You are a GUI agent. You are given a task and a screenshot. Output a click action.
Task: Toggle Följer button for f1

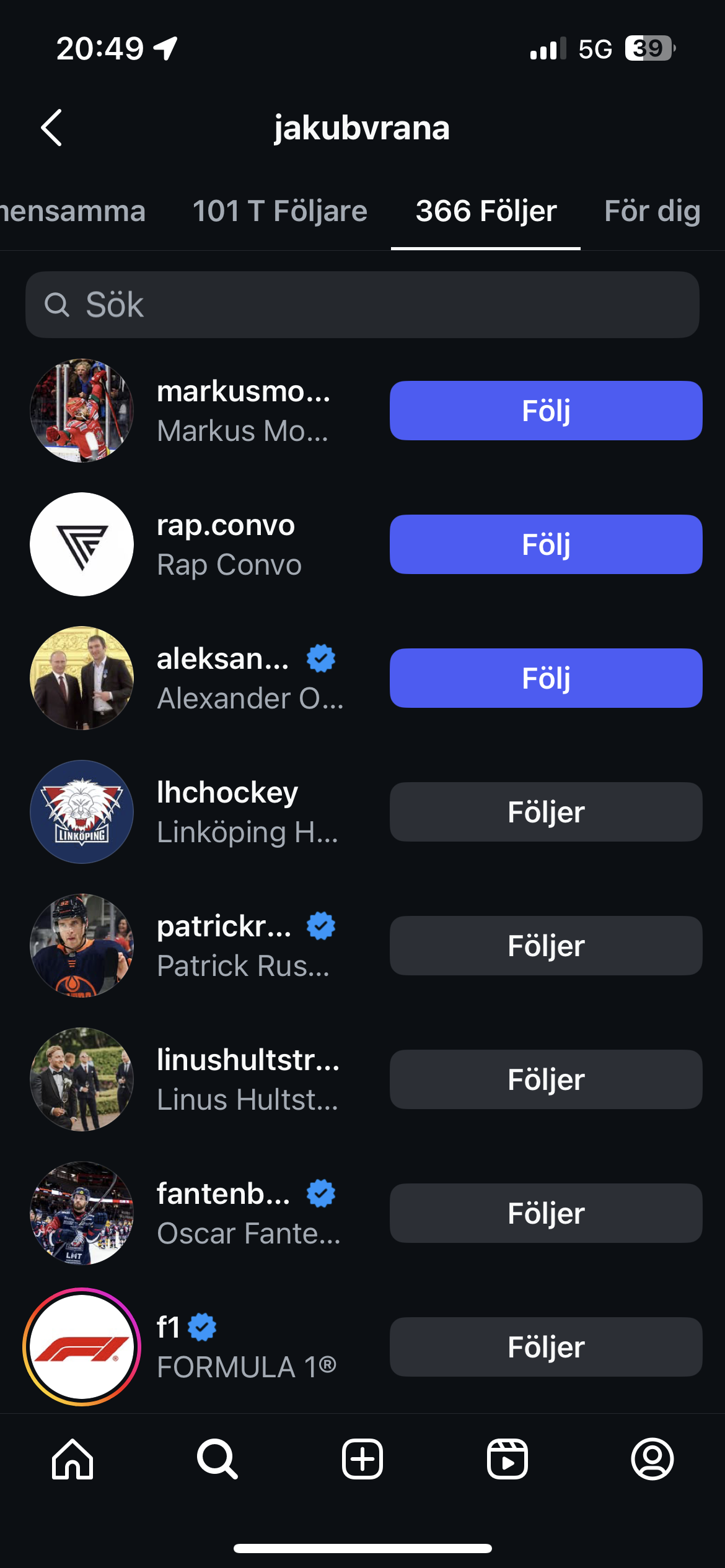(545, 1347)
